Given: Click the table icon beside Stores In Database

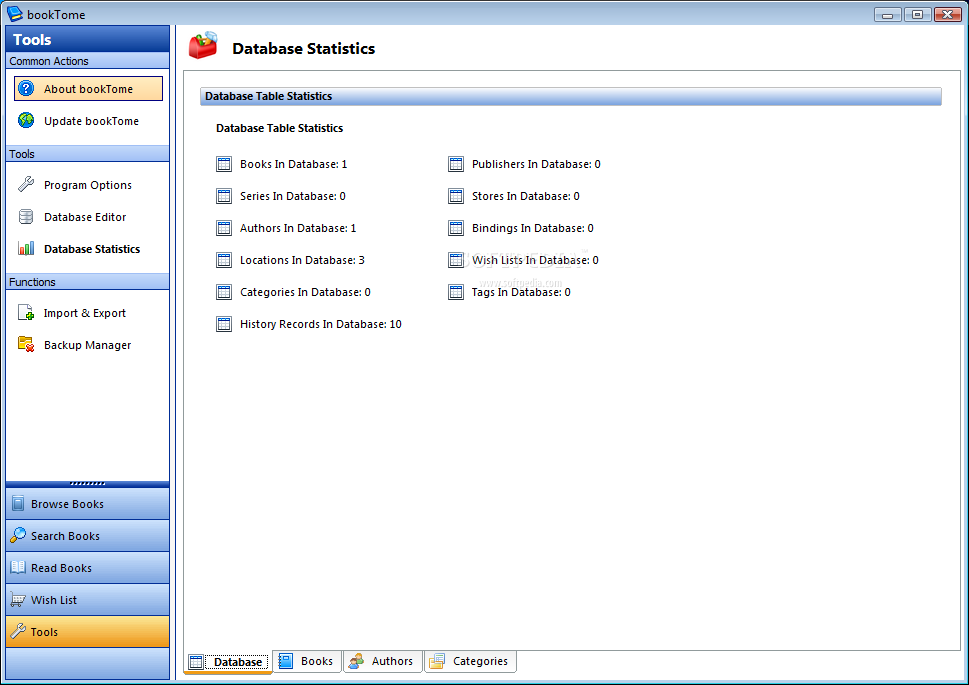Looking at the screenshot, I should 456,196.
